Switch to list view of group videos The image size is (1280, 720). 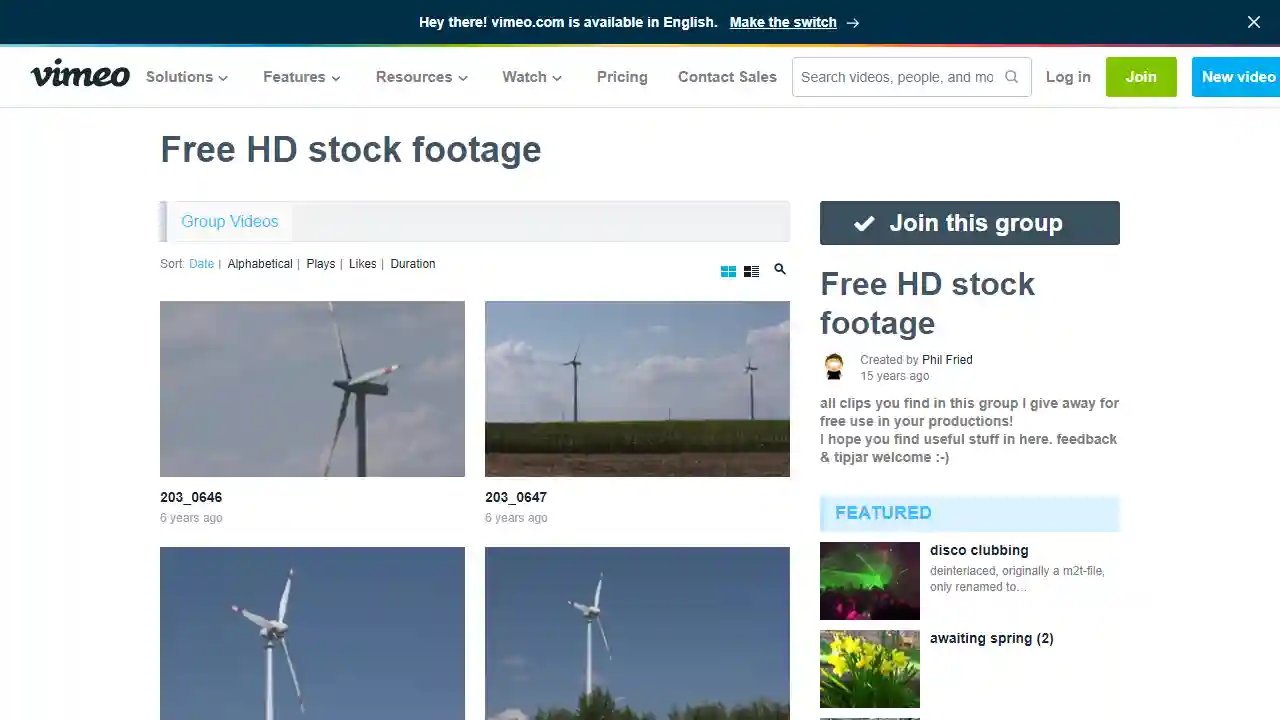pyautogui.click(x=751, y=270)
